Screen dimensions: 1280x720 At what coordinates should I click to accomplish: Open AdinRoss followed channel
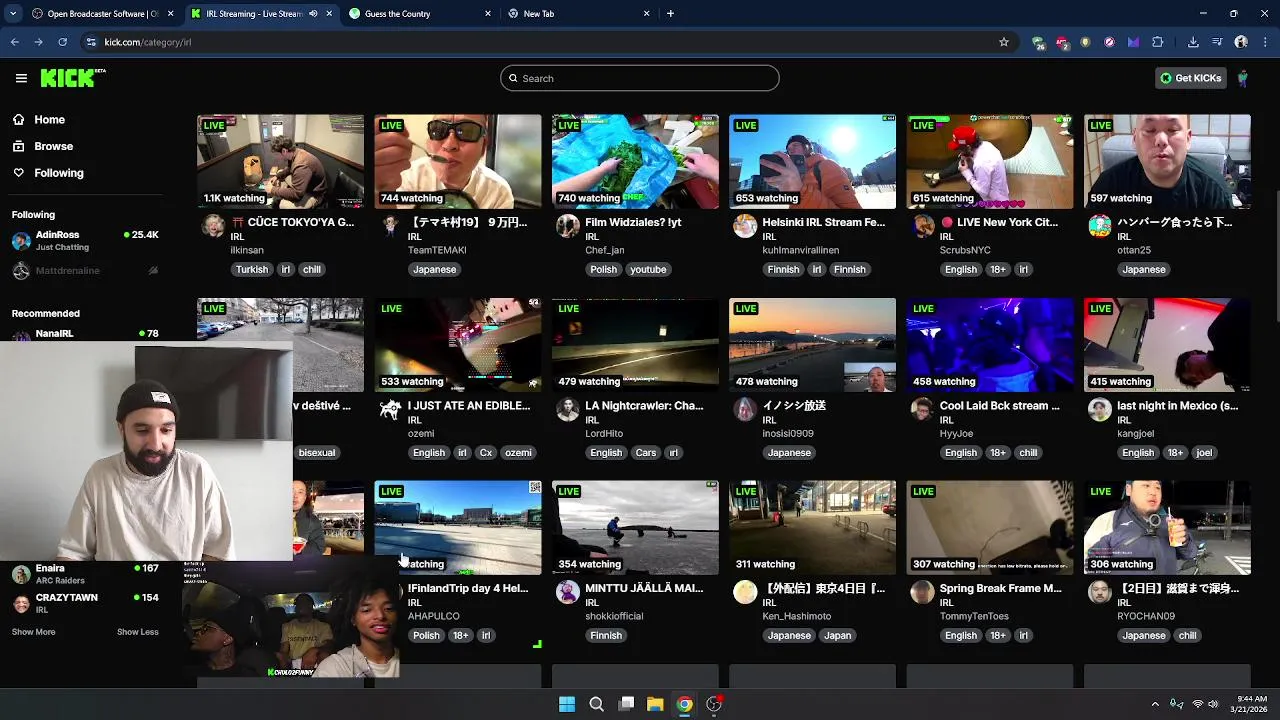tap(85, 240)
